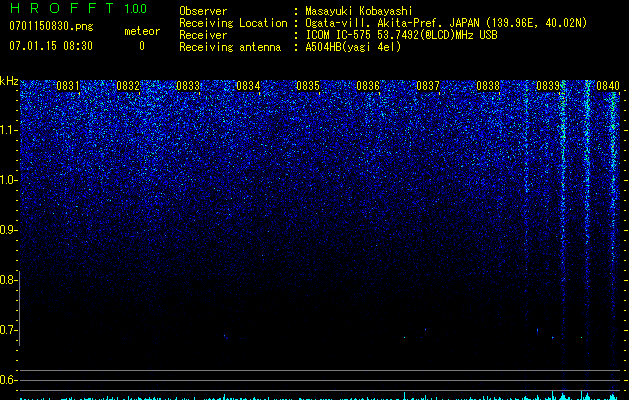Click the name Masayuki Kobayashi
This screenshot has height=400, width=629.
coord(359,11)
